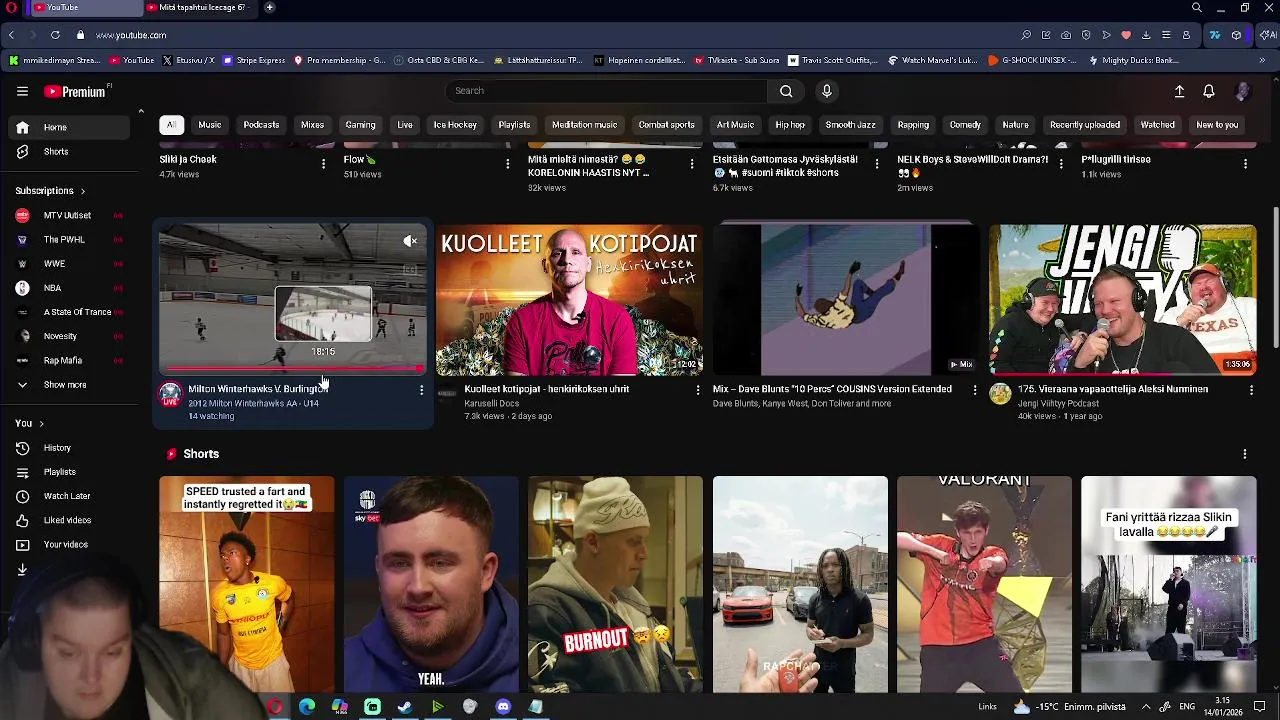
Task: Click inside the YouTube search field
Action: pyautogui.click(x=606, y=91)
